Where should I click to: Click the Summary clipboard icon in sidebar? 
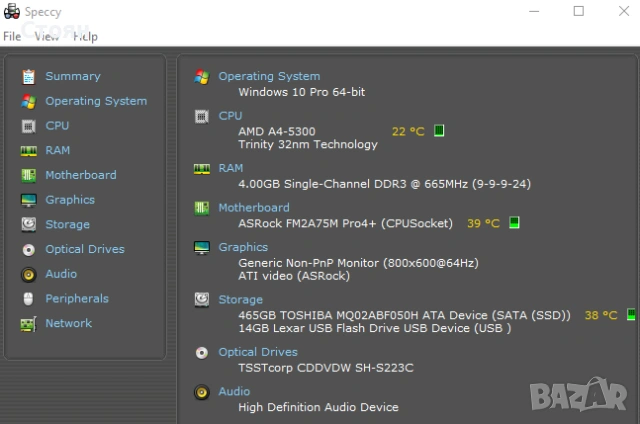pos(29,77)
